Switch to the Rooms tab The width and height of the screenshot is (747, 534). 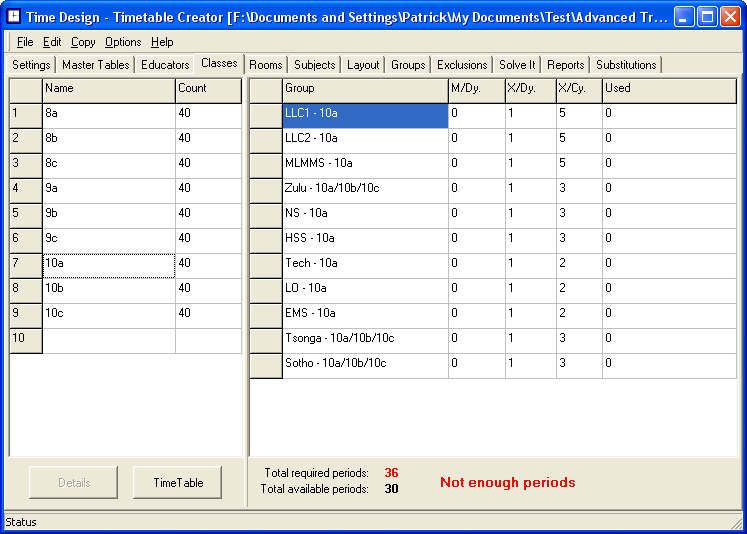click(266, 65)
